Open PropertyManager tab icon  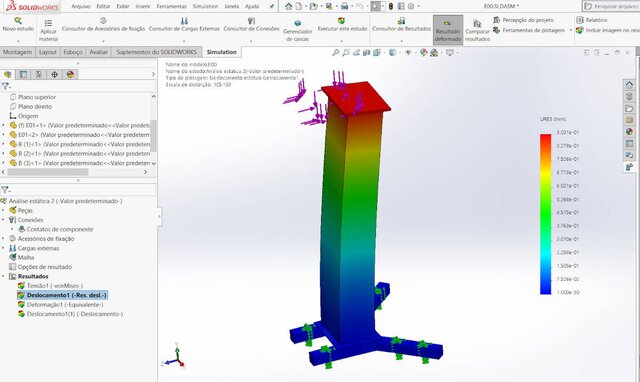[23, 74]
